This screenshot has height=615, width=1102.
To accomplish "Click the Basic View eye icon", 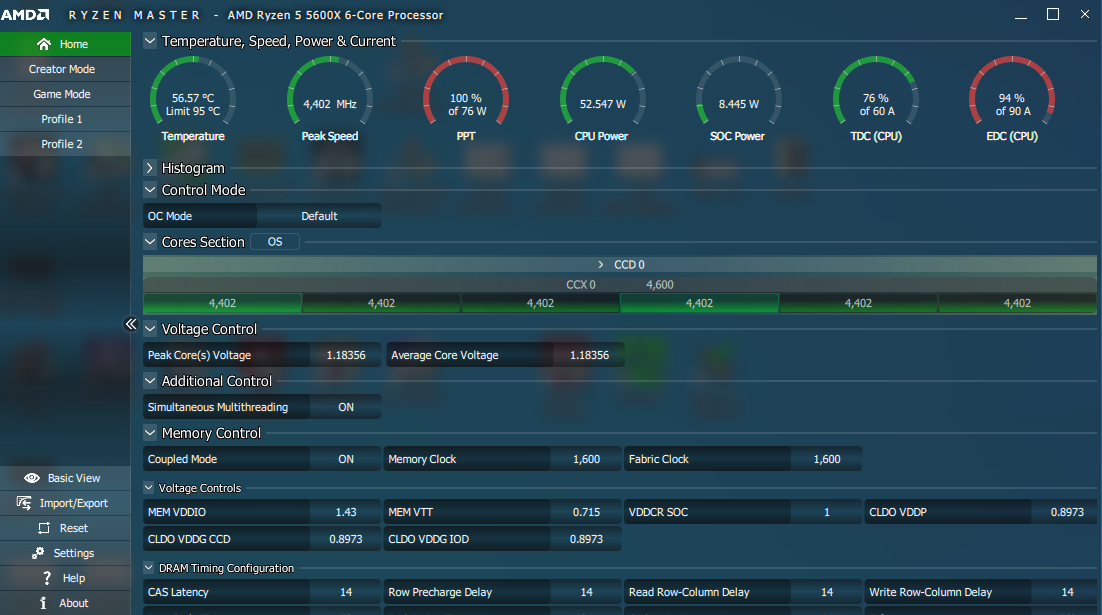I will [x=32, y=478].
